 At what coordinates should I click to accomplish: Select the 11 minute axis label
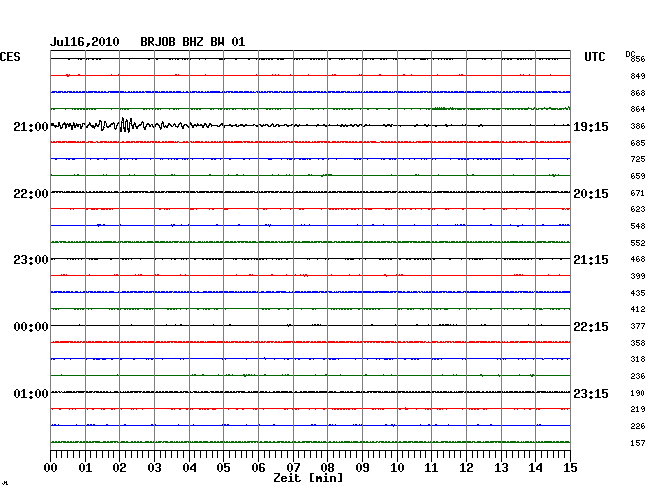(x=431, y=467)
